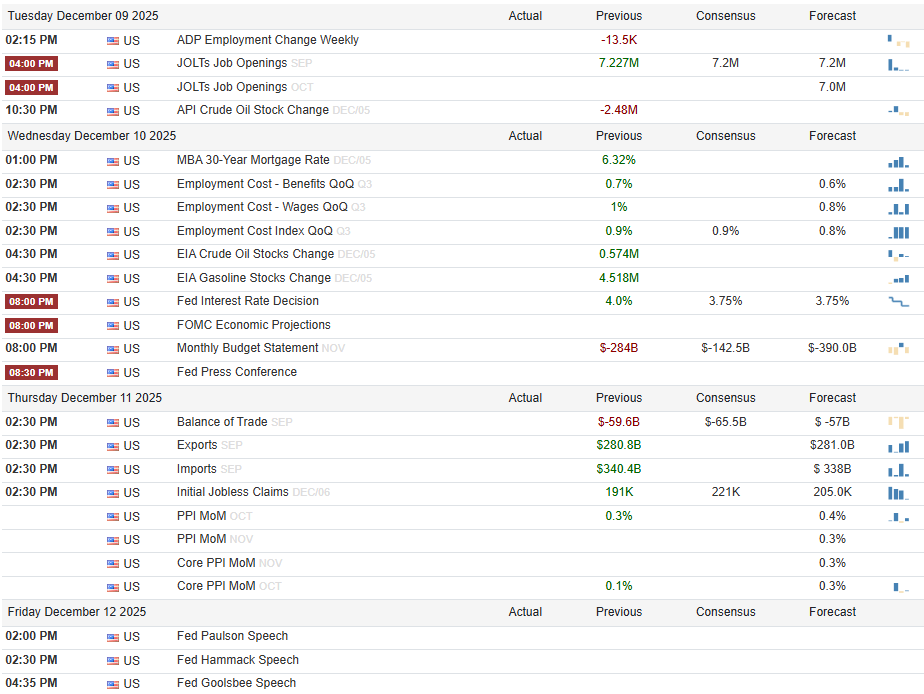Viewport: 924px width, 694px height.
Task: Click the US flag beside Fed Press Conference
Action: [x=113, y=373]
